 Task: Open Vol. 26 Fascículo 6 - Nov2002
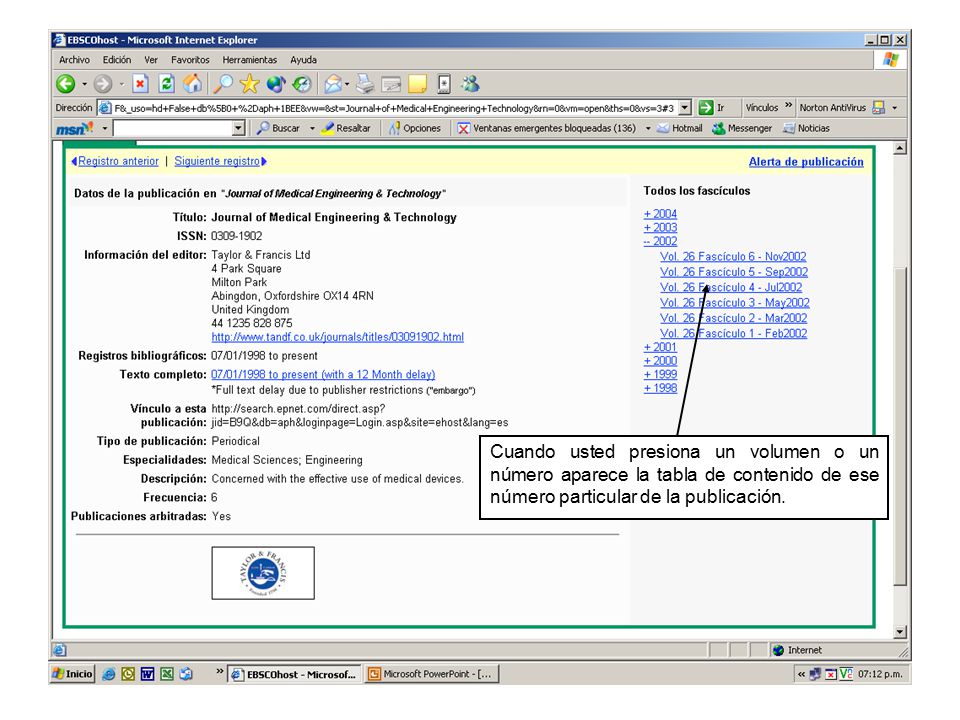(733, 257)
